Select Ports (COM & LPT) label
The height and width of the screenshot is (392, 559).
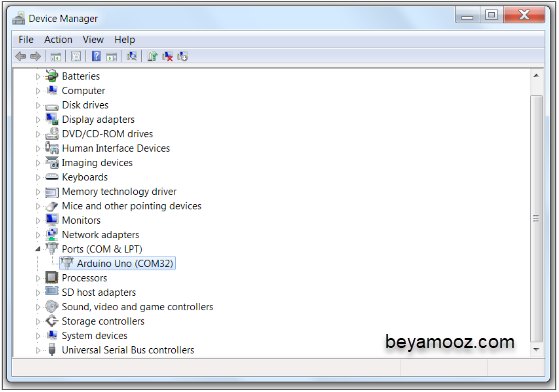point(102,249)
